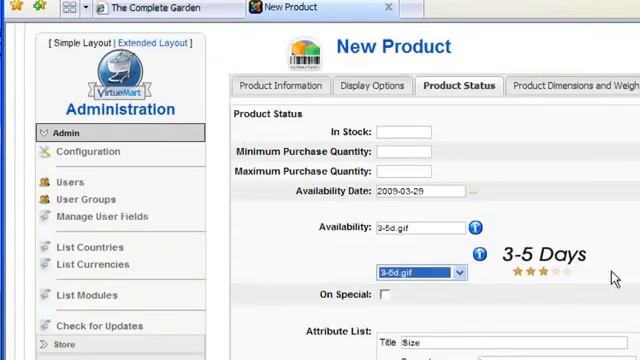
Task: Click the Users people icon
Action: (44, 182)
